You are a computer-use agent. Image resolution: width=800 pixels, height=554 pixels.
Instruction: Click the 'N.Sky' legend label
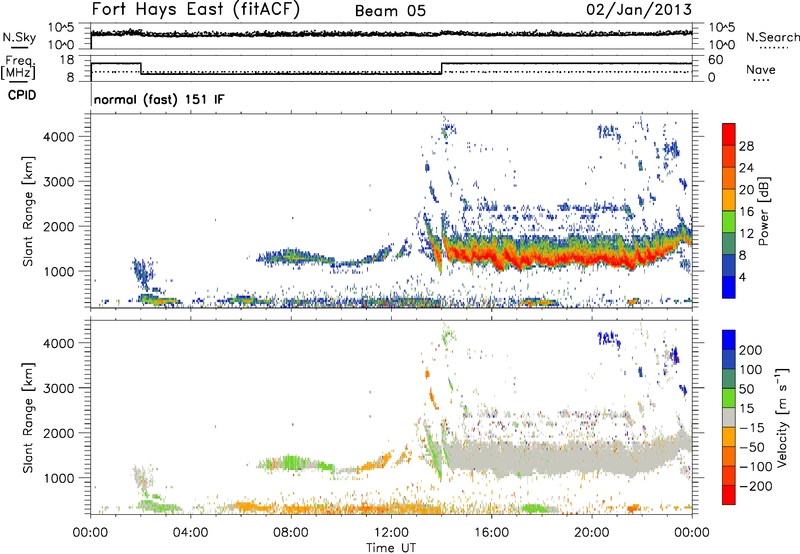click(19, 37)
